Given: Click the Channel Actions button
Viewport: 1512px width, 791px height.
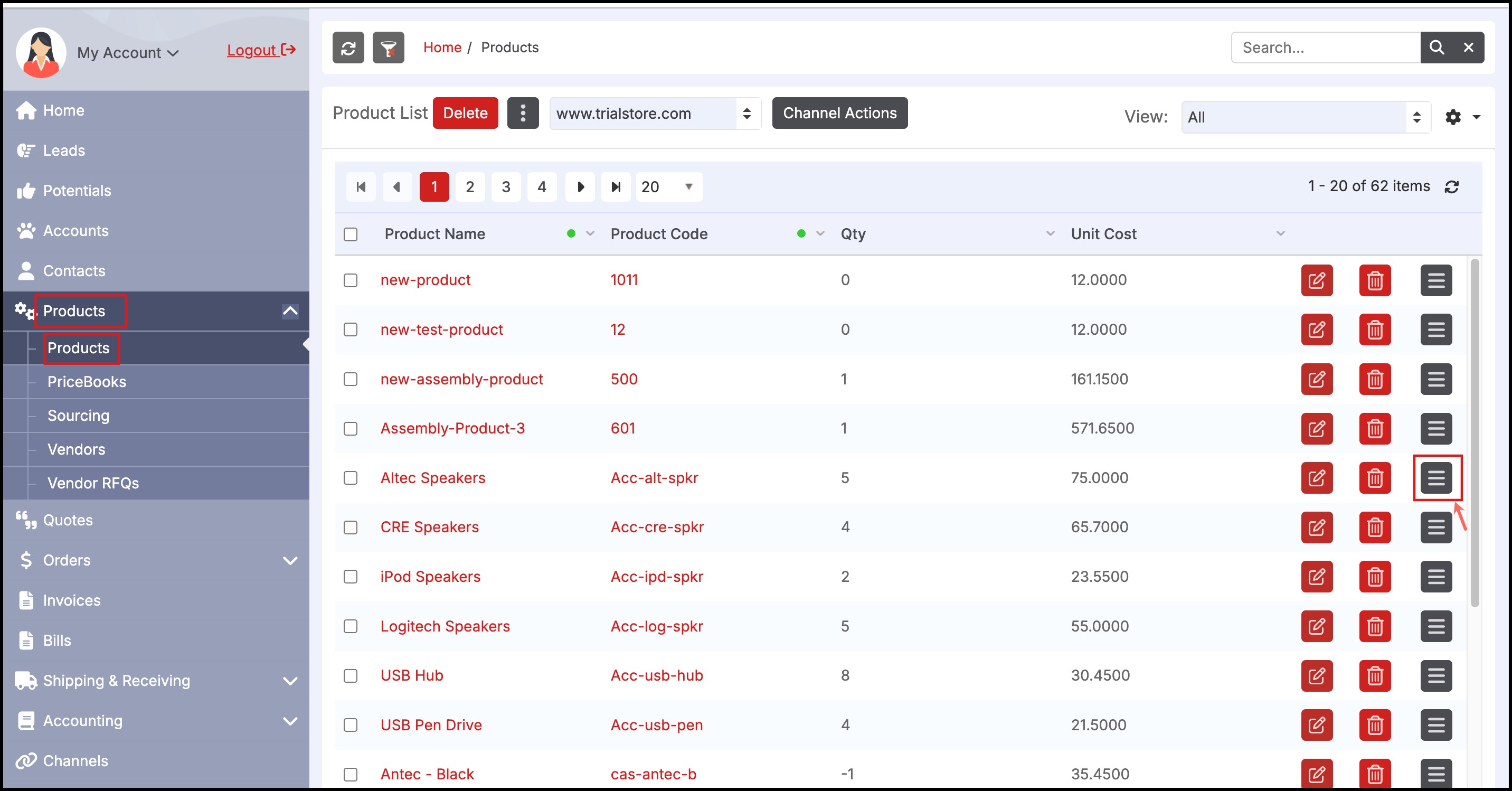Looking at the screenshot, I should 839,113.
